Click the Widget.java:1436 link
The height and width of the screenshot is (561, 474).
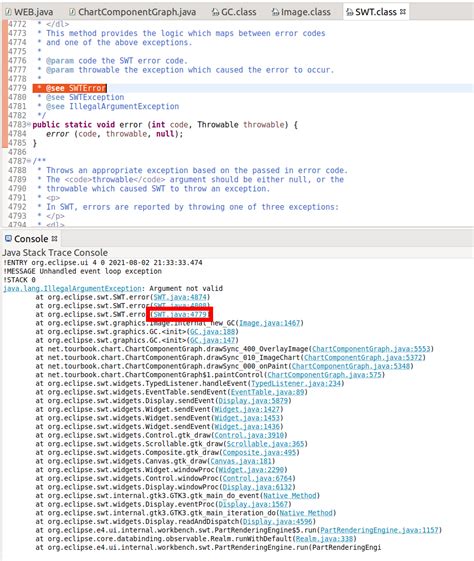point(247,426)
